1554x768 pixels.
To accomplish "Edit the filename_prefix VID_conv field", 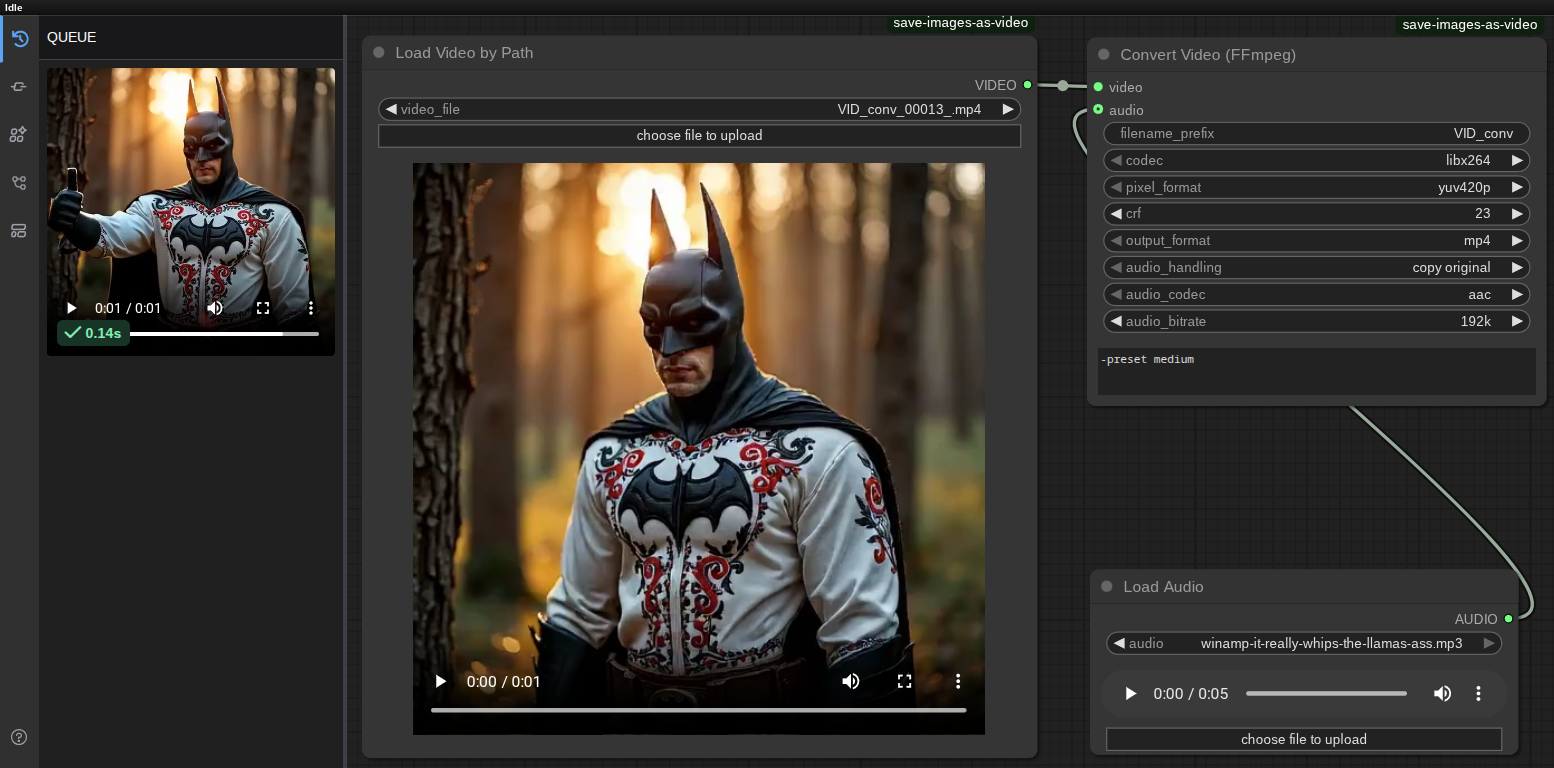I will [1317, 133].
